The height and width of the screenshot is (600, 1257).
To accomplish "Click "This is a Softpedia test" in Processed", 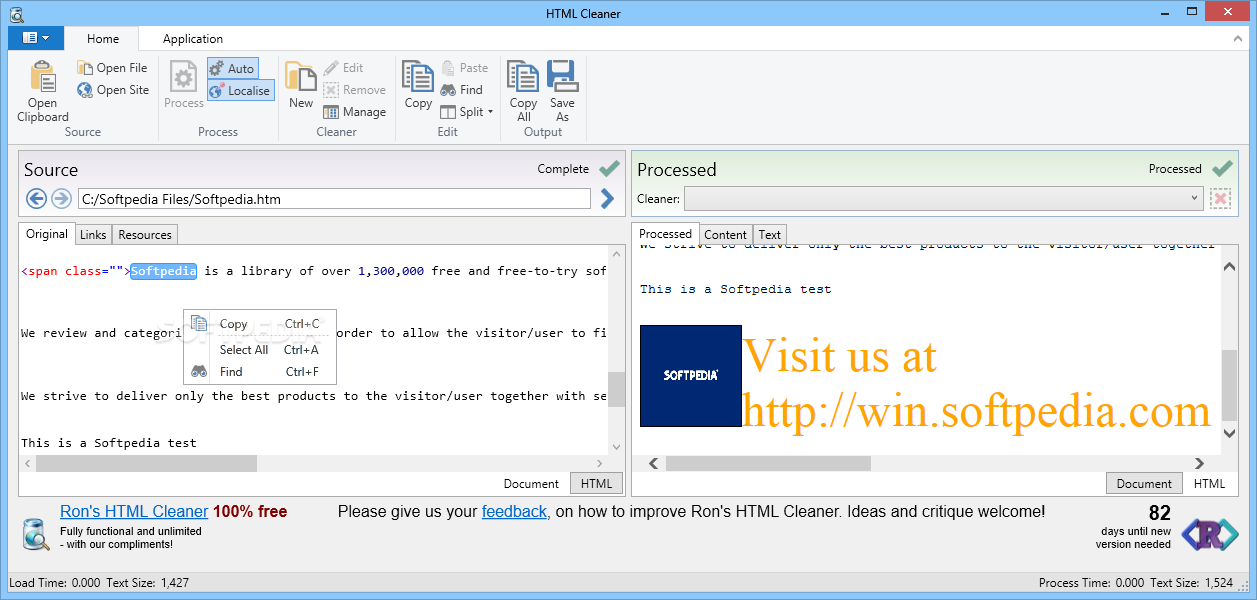I will 736,289.
